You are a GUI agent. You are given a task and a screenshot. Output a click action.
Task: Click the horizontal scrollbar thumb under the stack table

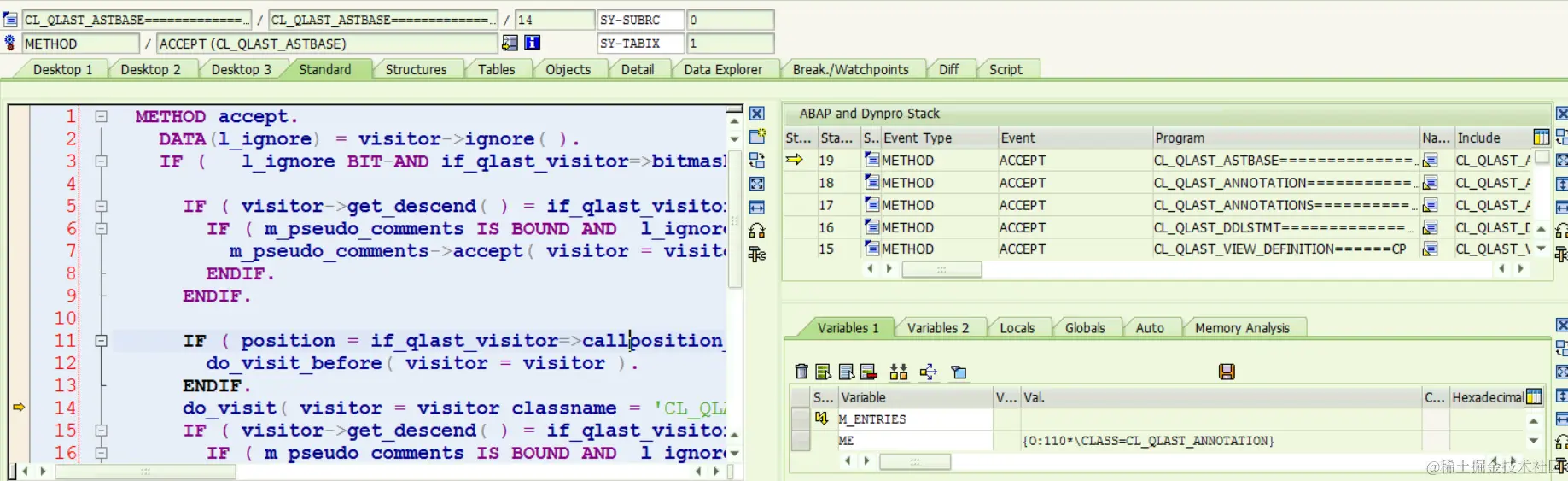(x=941, y=269)
